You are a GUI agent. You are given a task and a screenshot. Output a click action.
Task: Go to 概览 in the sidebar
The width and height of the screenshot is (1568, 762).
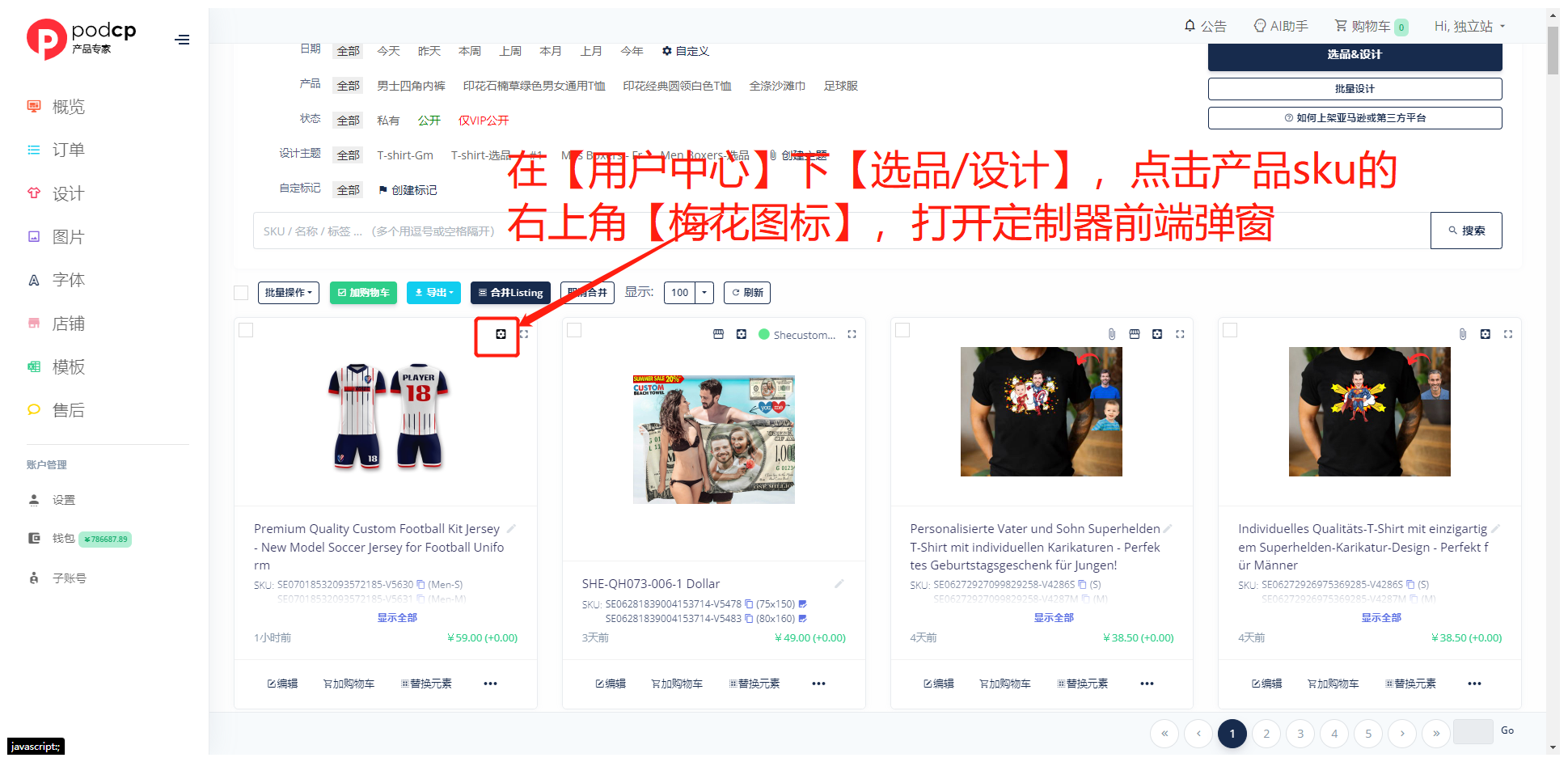click(69, 107)
